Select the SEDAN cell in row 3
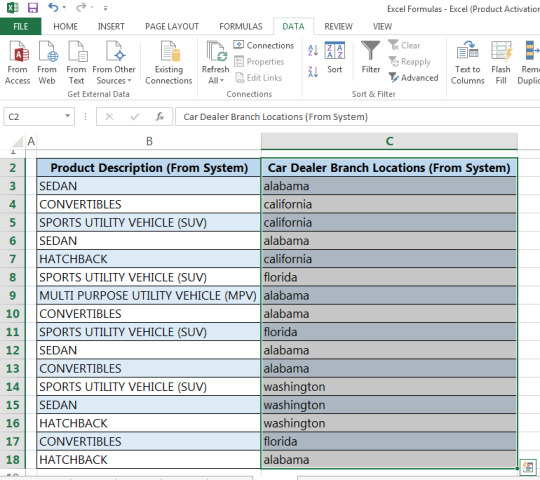 click(149, 186)
